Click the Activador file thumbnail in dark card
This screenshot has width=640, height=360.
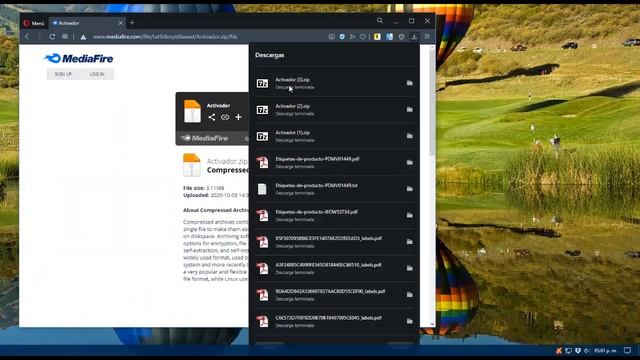tap(192, 111)
